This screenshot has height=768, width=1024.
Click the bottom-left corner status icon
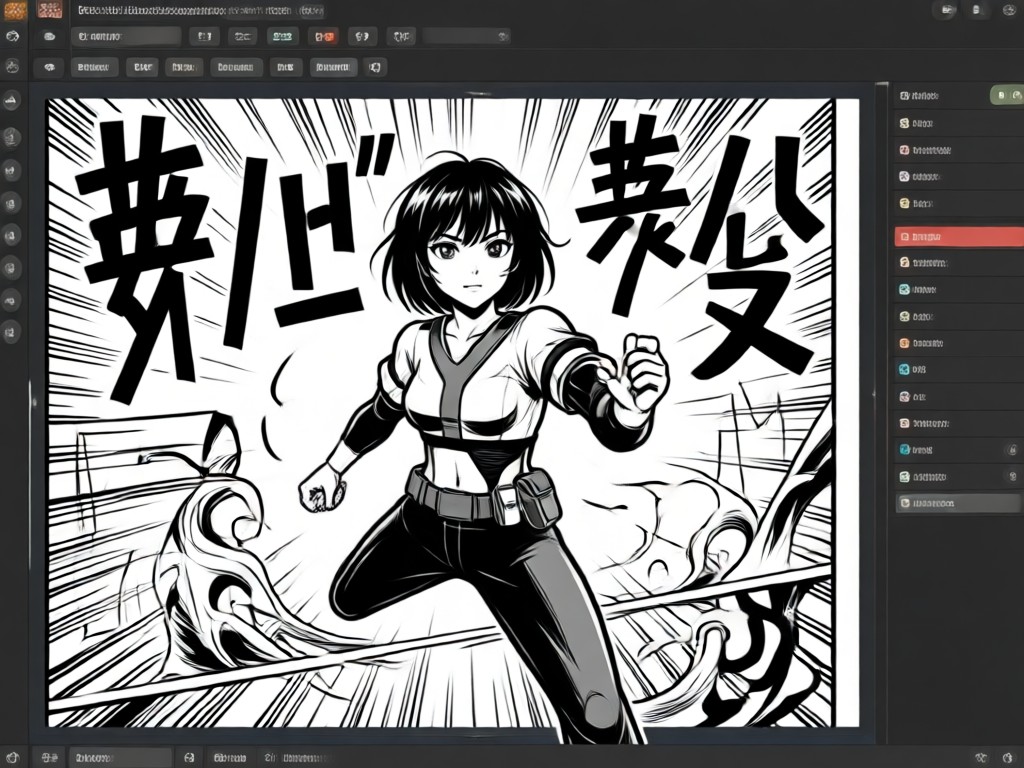pyautogui.click(x=13, y=758)
